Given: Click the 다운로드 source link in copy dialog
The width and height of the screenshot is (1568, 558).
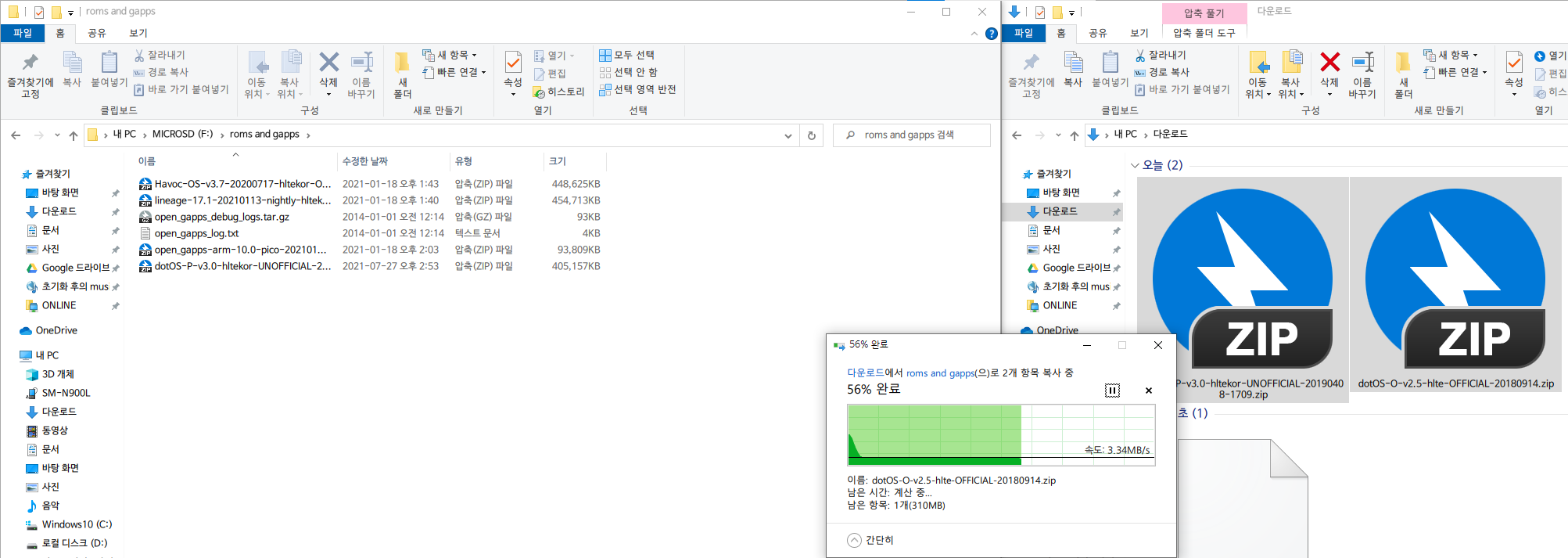Looking at the screenshot, I should [x=866, y=373].
